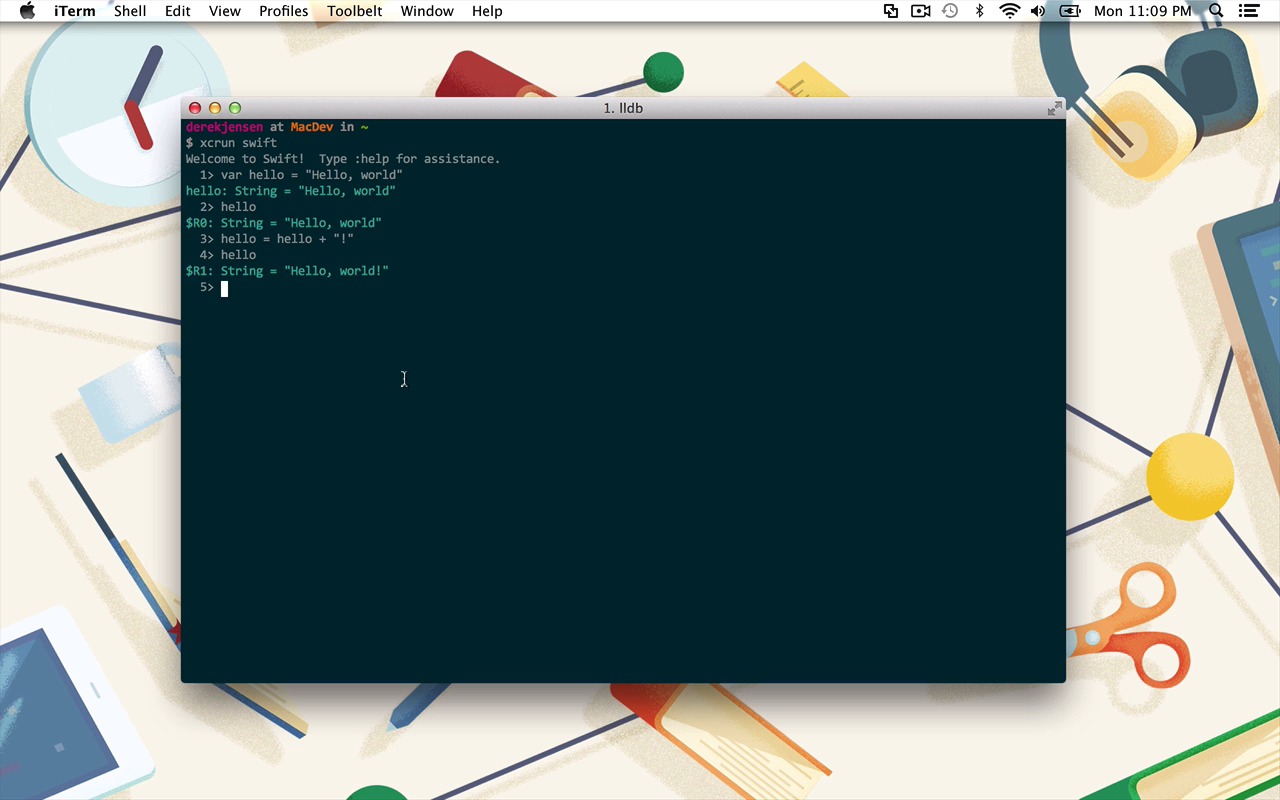
Task: Enter full screen via title bar arrows
Action: click(1054, 108)
